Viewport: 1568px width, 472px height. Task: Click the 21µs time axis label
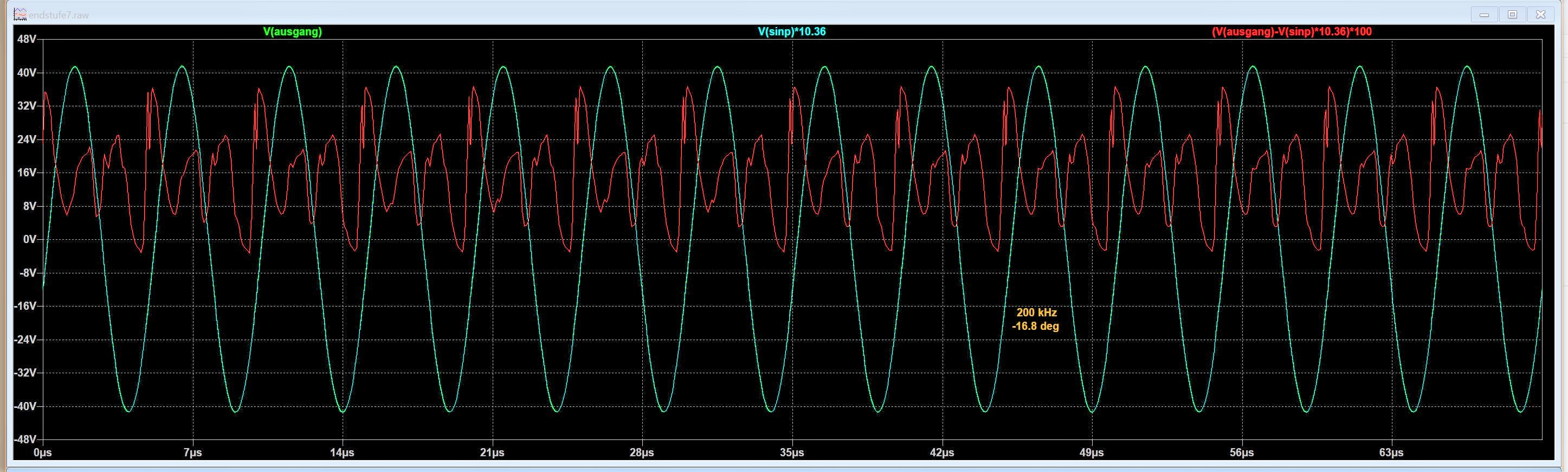tap(492, 453)
